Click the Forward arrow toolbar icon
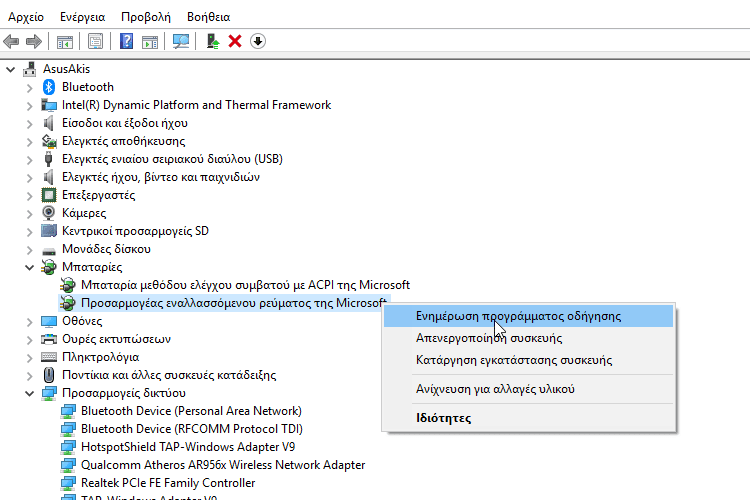The width and height of the screenshot is (750, 500). click(33, 42)
